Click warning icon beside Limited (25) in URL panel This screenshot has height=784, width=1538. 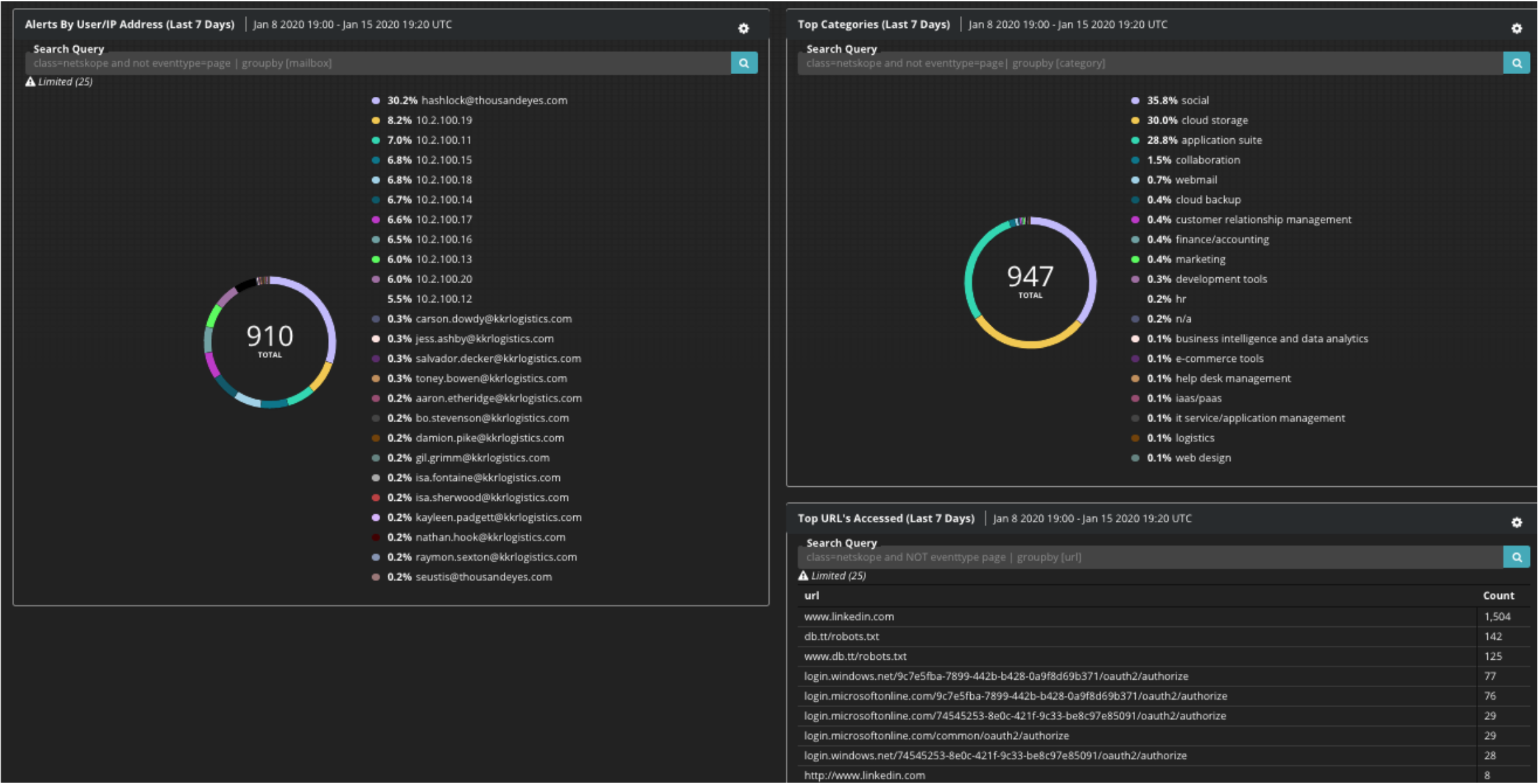803,576
